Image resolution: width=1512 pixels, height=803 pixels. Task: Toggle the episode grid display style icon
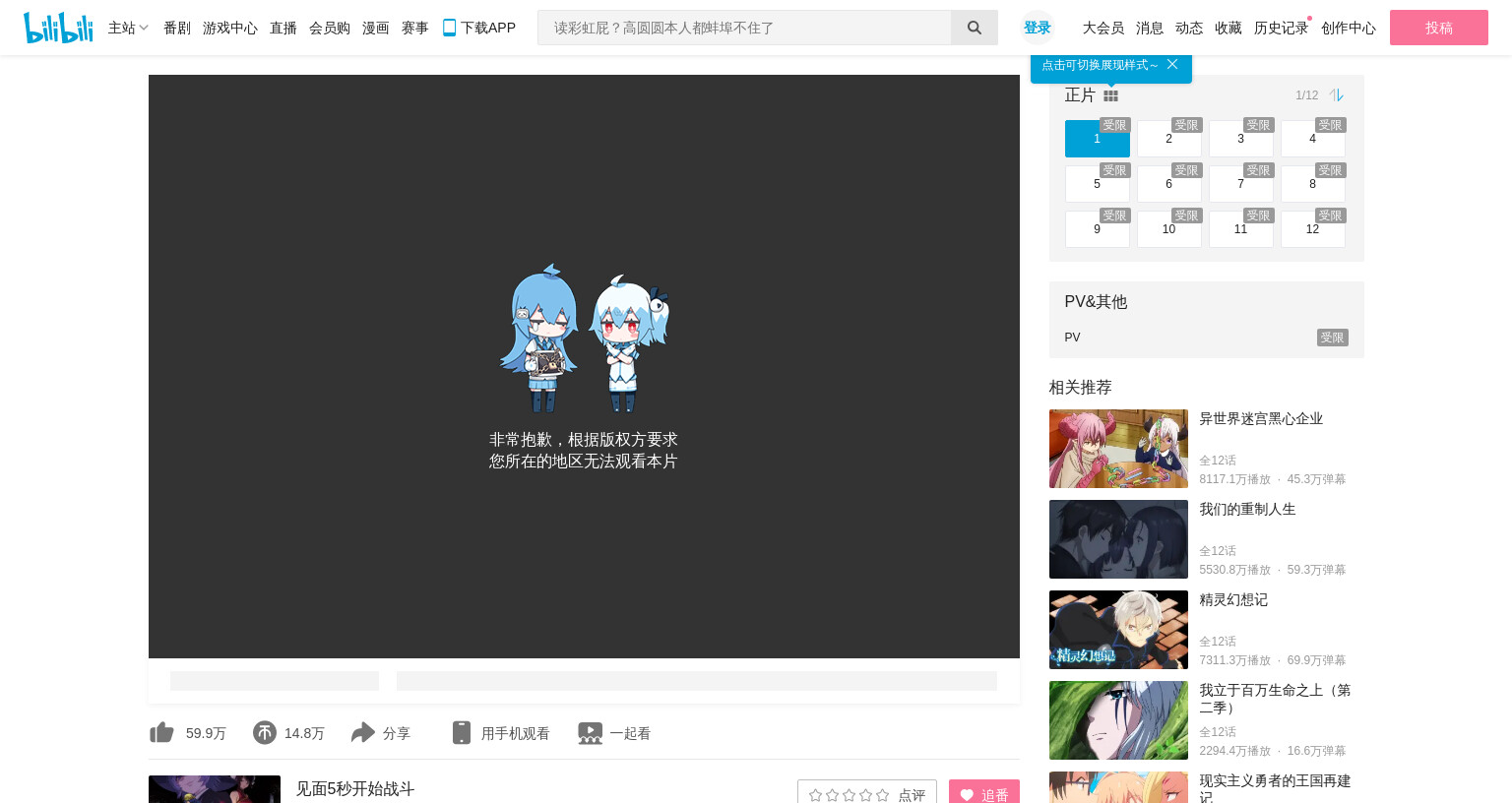(x=1110, y=95)
